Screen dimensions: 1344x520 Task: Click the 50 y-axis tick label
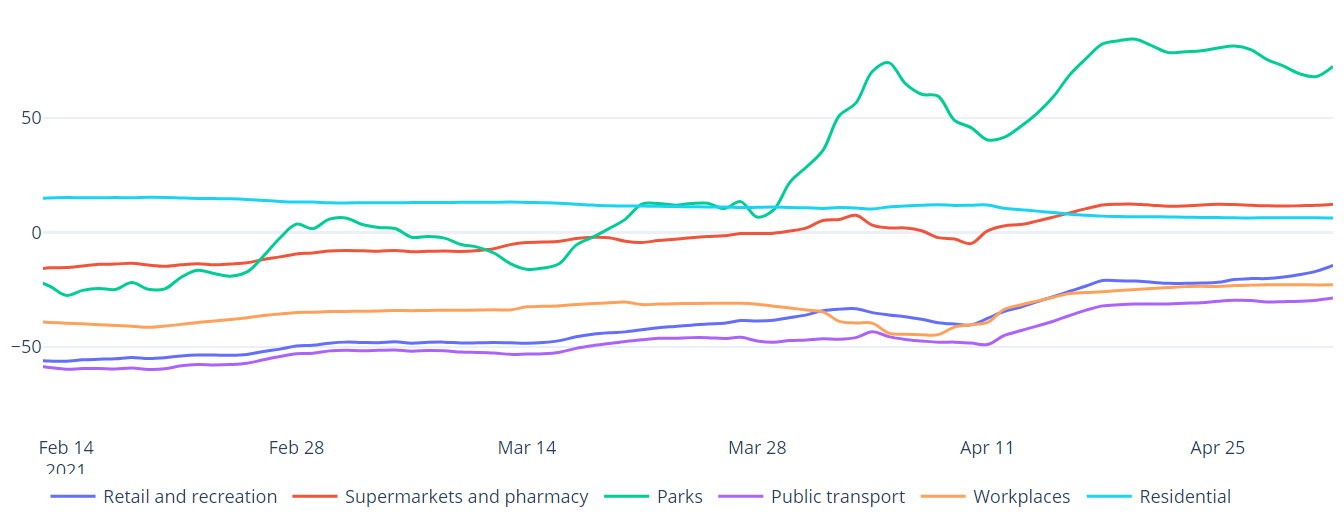(31, 118)
